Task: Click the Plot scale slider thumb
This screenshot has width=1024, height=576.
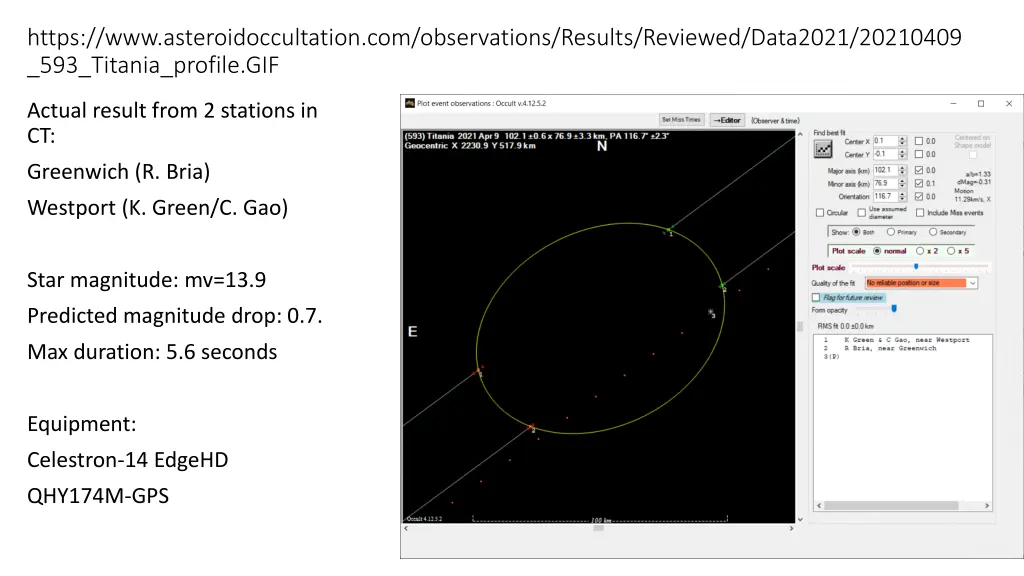Action: (x=916, y=266)
